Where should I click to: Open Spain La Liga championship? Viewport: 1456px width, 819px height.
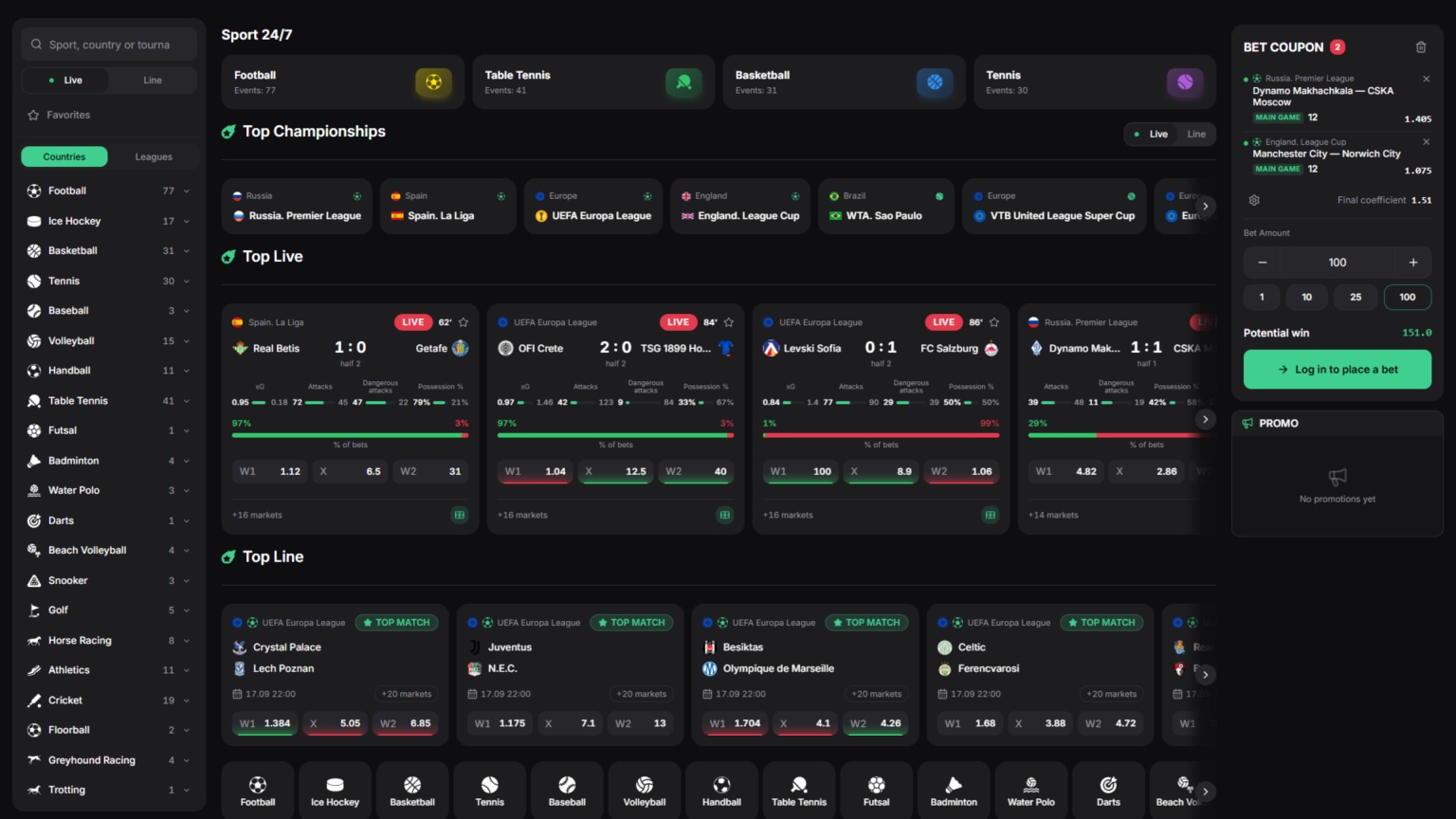tap(448, 206)
